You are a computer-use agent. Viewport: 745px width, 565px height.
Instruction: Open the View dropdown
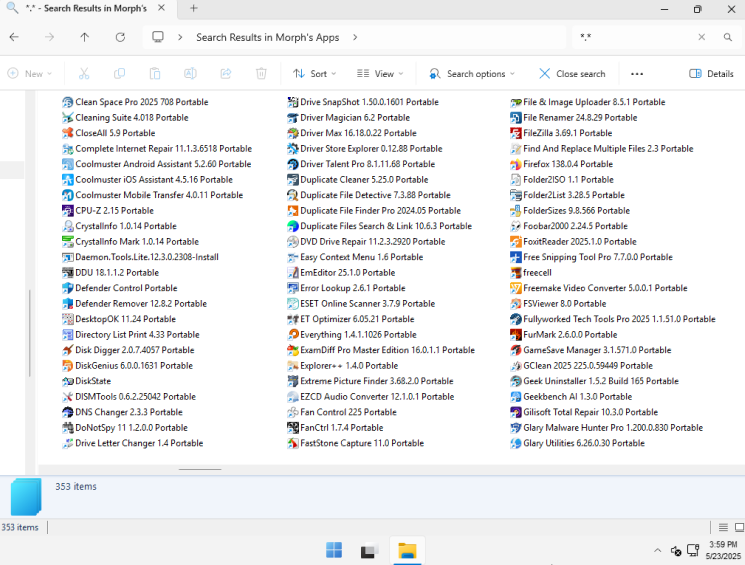click(x=380, y=74)
